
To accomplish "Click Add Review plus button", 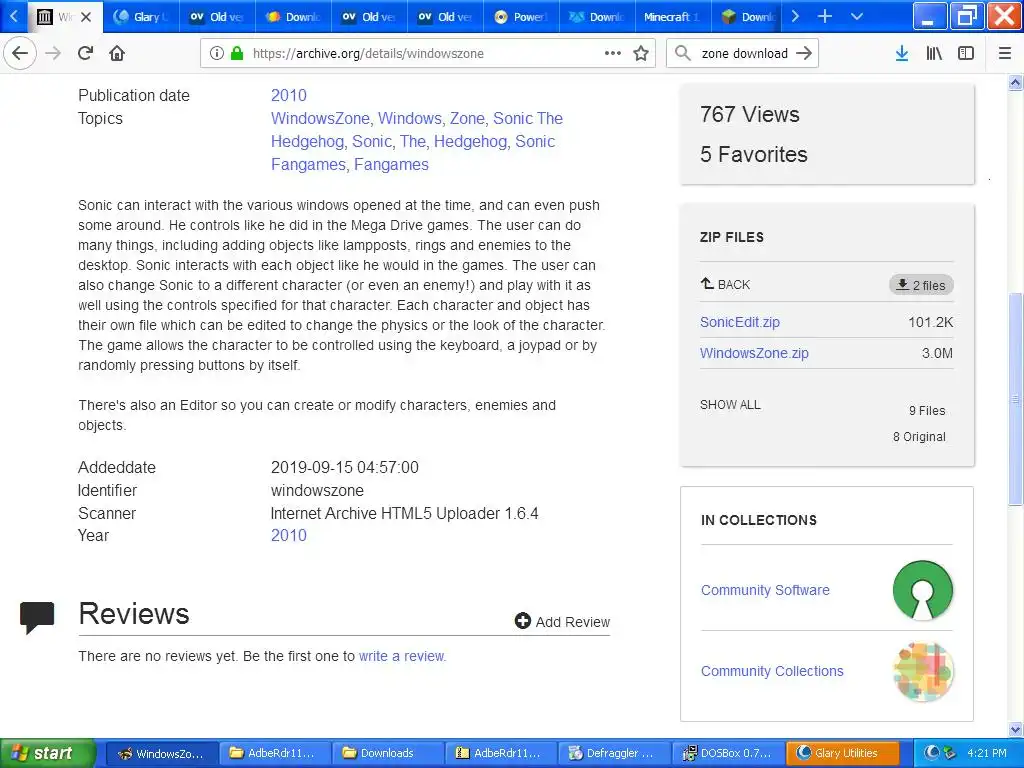I will point(562,622).
